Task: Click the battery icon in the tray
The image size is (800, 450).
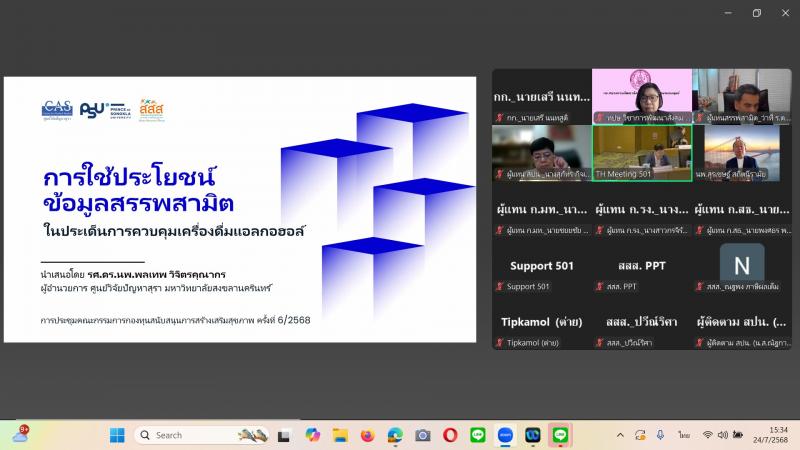Action: click(738, 435)
